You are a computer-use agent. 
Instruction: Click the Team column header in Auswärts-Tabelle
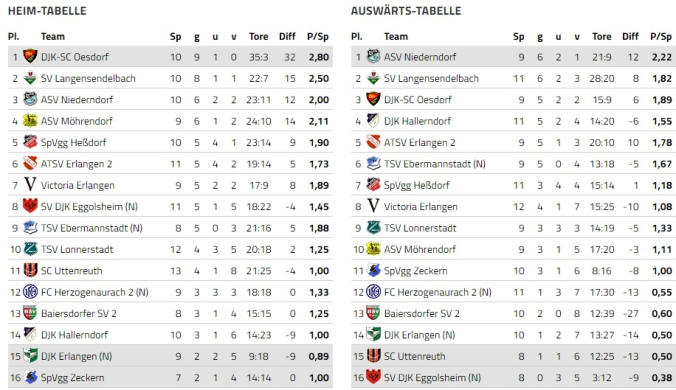click(396, 37)
